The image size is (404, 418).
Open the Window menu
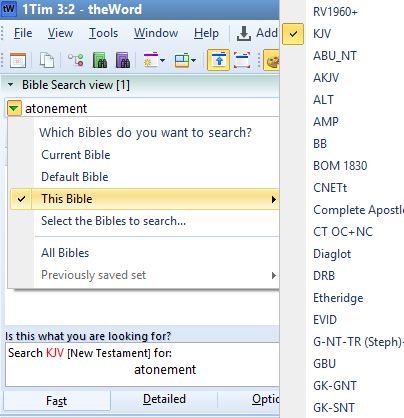[x=156, y=33]
